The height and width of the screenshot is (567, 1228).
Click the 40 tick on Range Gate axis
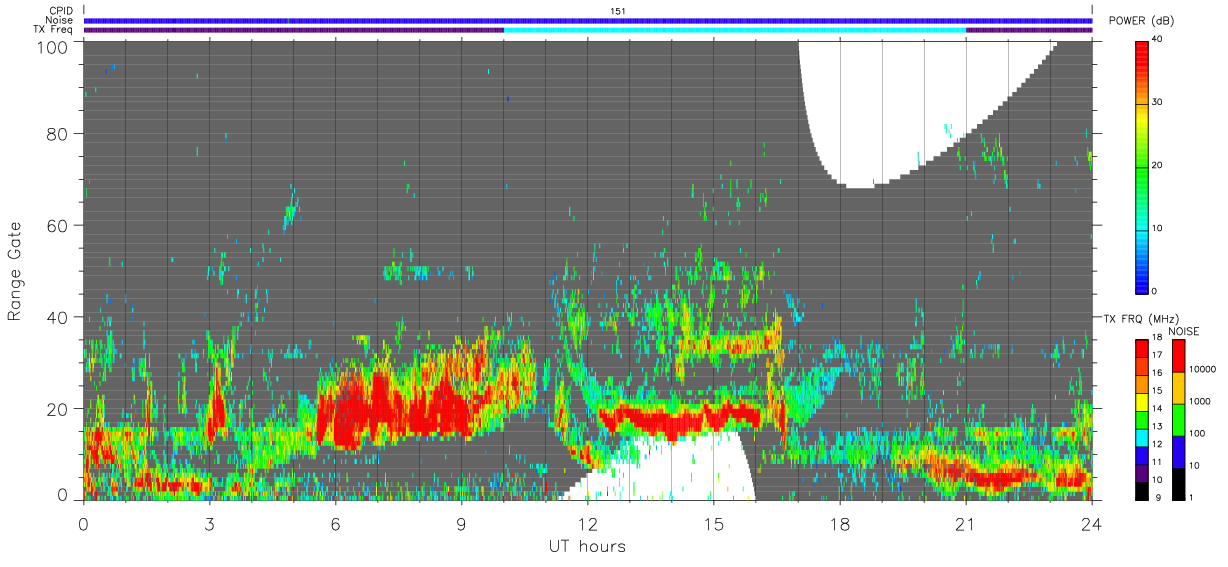[x=58, y=317]
